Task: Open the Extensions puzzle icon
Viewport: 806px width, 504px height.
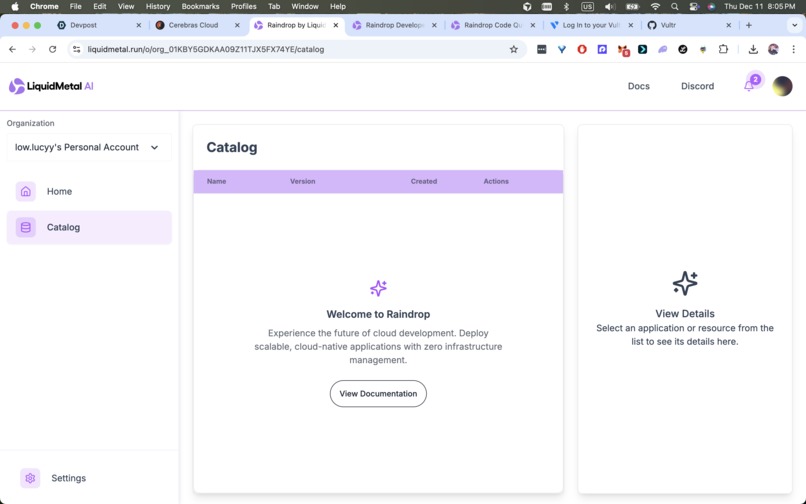Action: tap(723, 49)
